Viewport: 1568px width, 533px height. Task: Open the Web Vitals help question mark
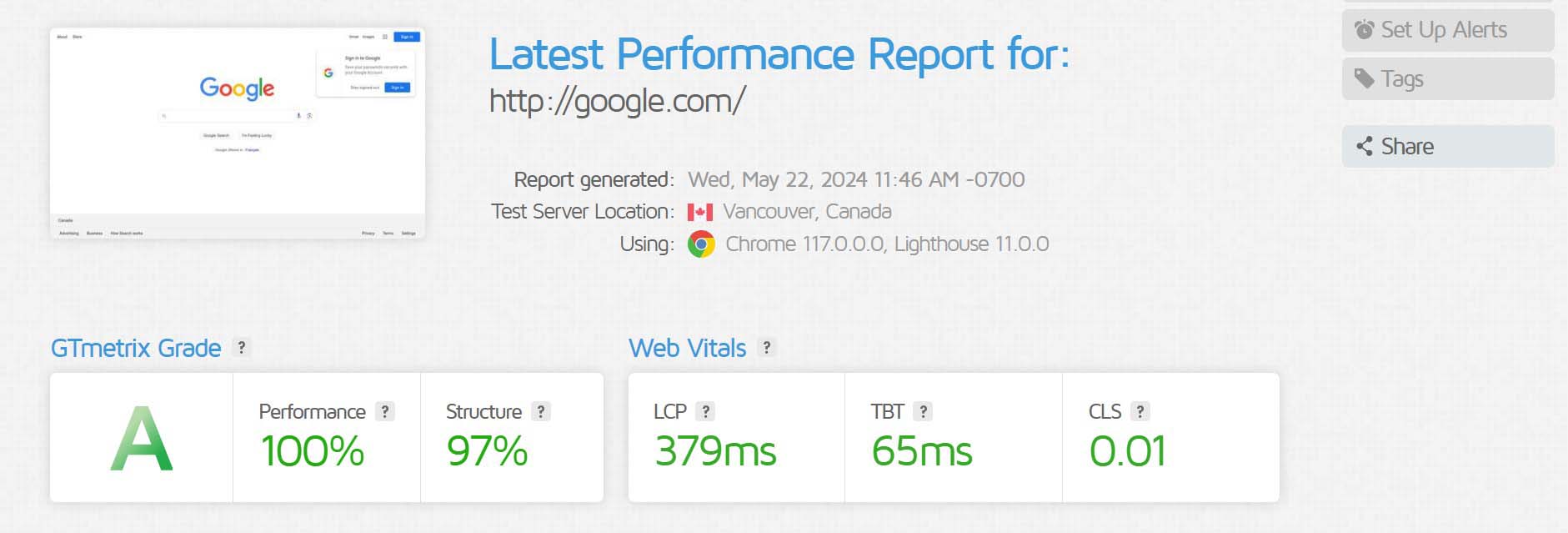point(766,348)
